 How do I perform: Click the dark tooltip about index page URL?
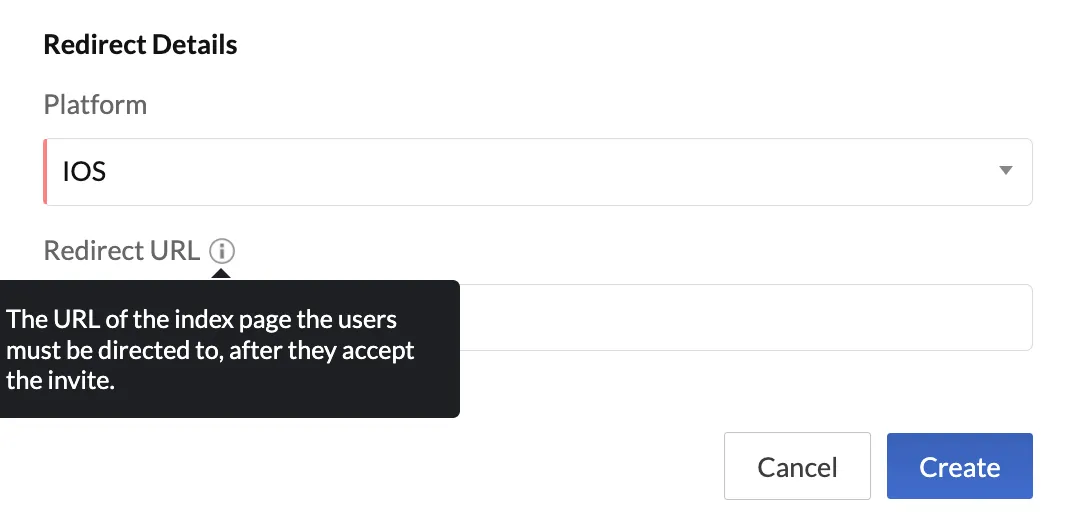(x=229, y=349)
